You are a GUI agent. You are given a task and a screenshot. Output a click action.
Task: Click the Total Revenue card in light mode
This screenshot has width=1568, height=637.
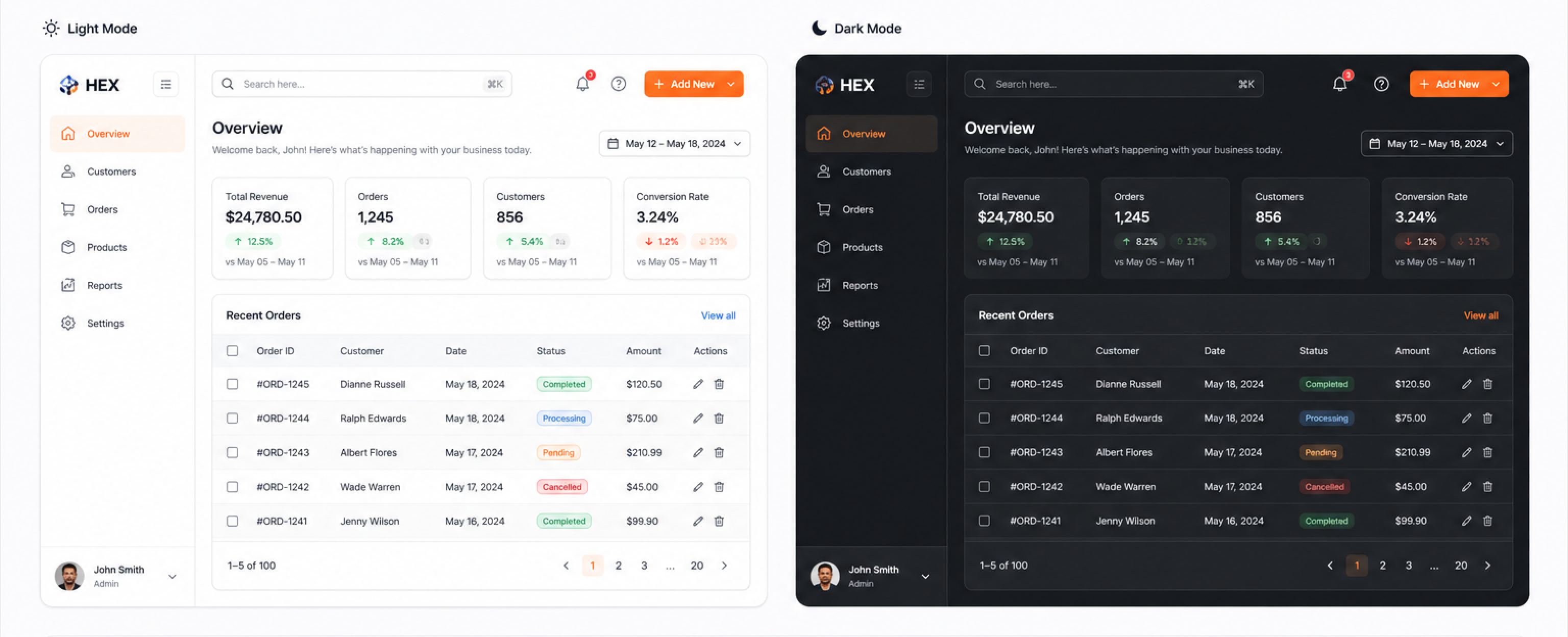pyautogui.click(x=272, y=228)
